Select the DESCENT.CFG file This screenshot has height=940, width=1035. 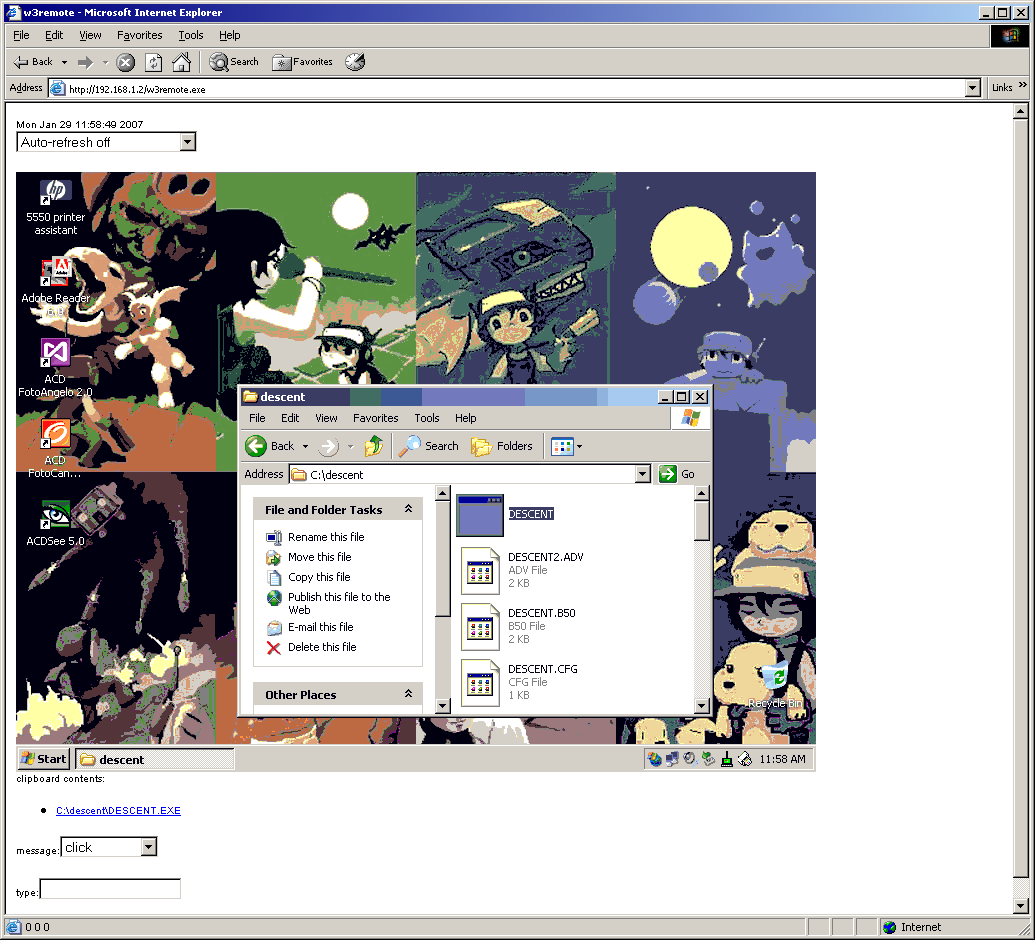519,683
